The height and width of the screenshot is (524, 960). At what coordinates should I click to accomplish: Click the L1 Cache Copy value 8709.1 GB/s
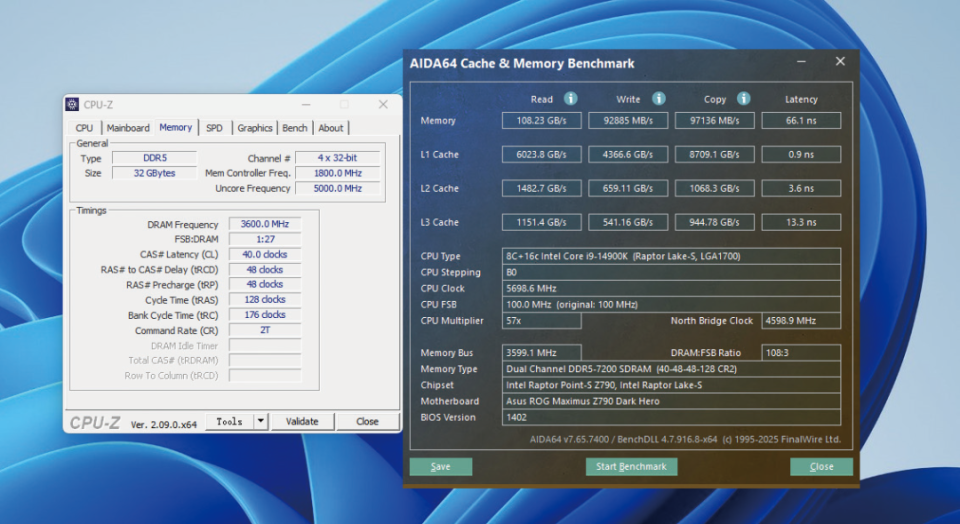click(x=714, y=154)
